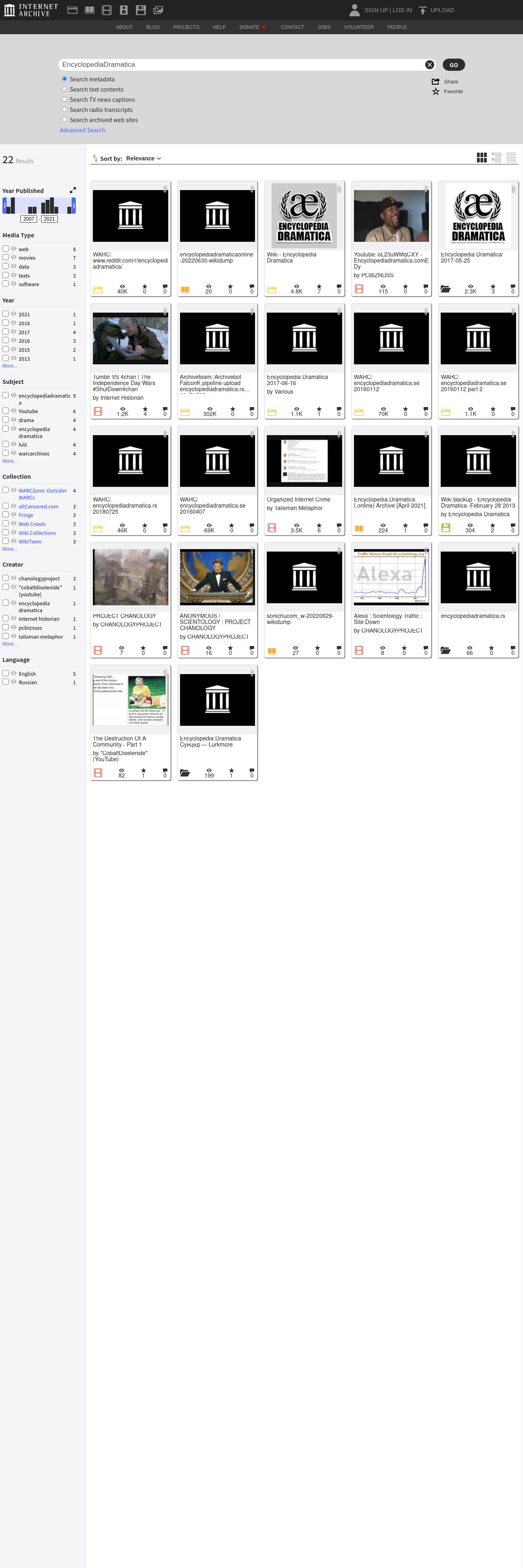Select Search radio transcripts option

(64, 109)
